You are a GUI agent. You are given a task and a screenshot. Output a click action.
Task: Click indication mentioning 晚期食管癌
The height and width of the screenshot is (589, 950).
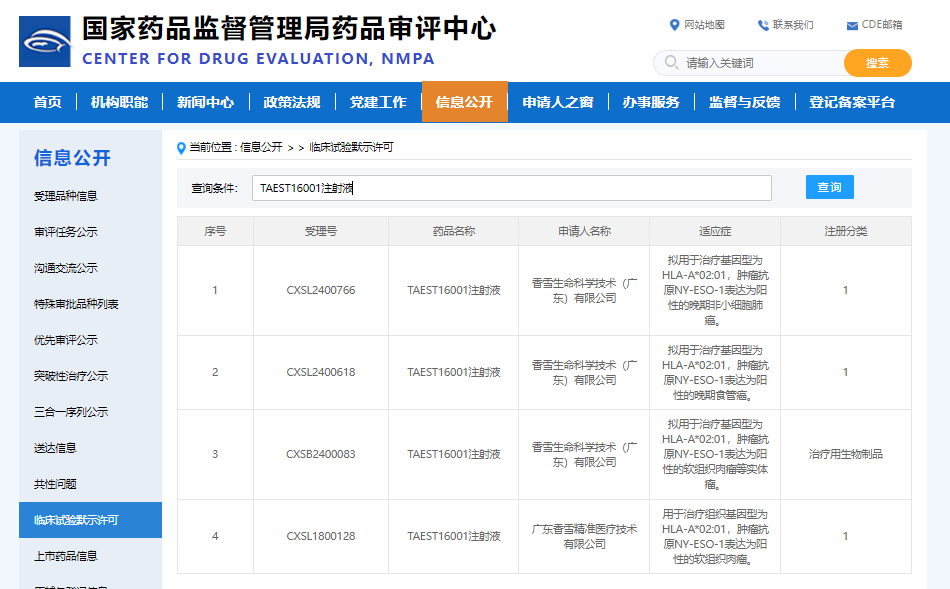click(715, 372)
